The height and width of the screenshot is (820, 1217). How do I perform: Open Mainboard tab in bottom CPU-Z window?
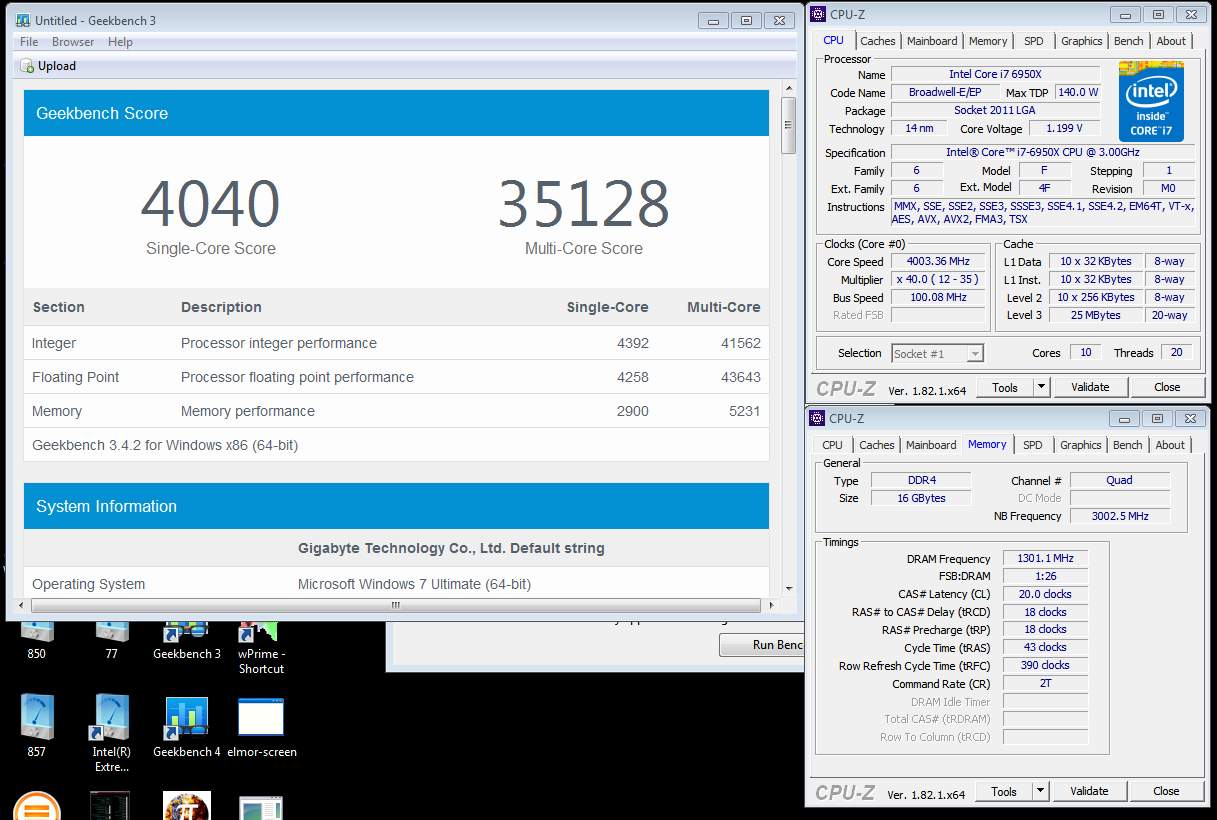(x=931, y=445)
